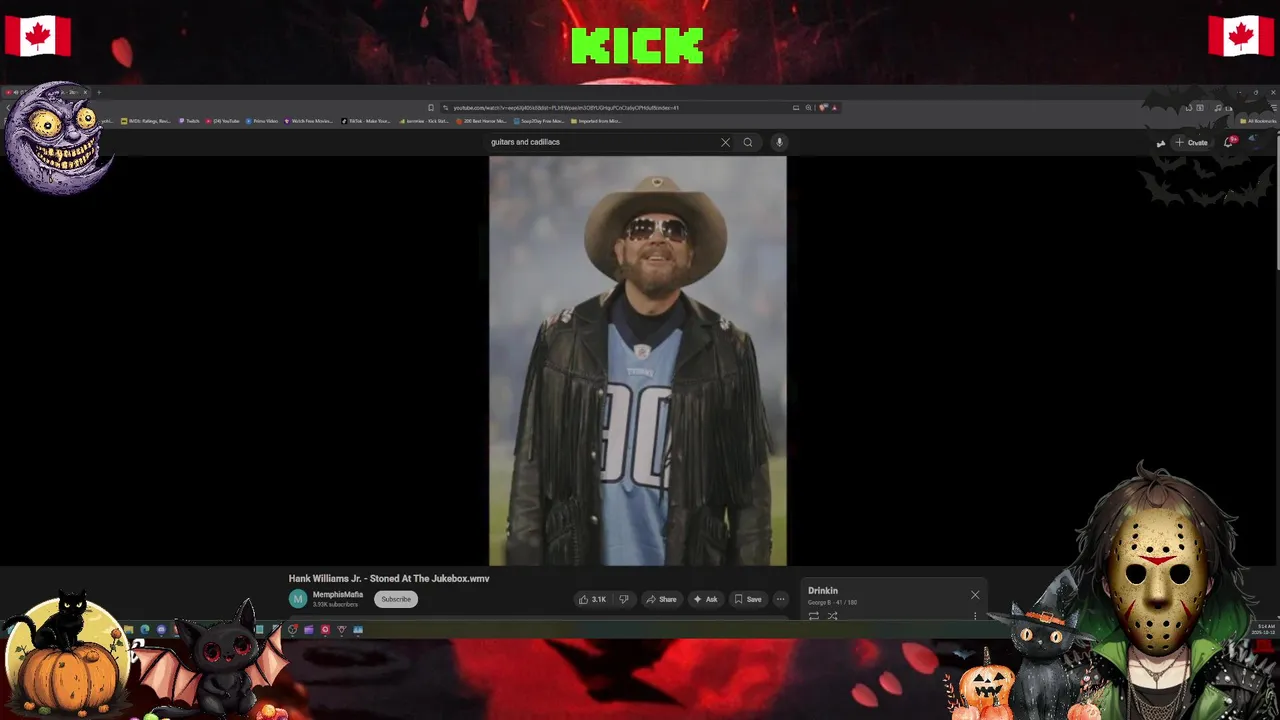
Task: Click the browser address bar URL
Action: coord(566,108)
